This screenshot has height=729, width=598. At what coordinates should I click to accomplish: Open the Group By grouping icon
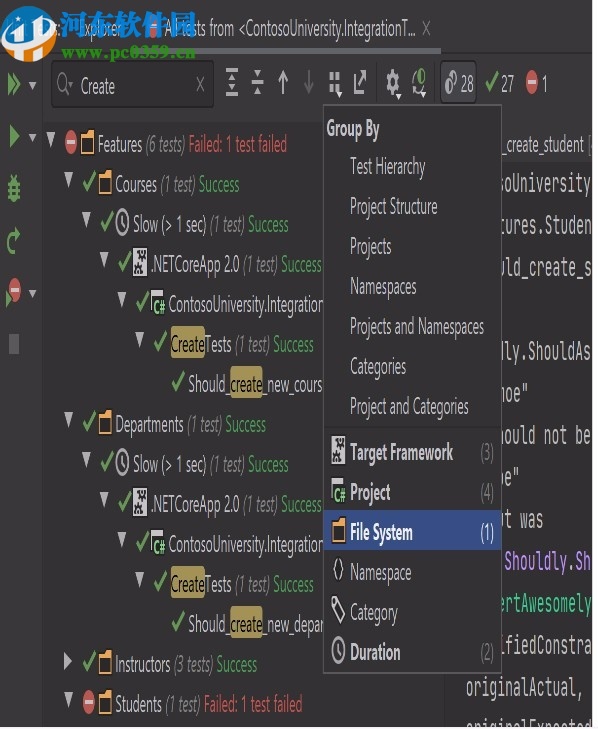pos(335,84)
